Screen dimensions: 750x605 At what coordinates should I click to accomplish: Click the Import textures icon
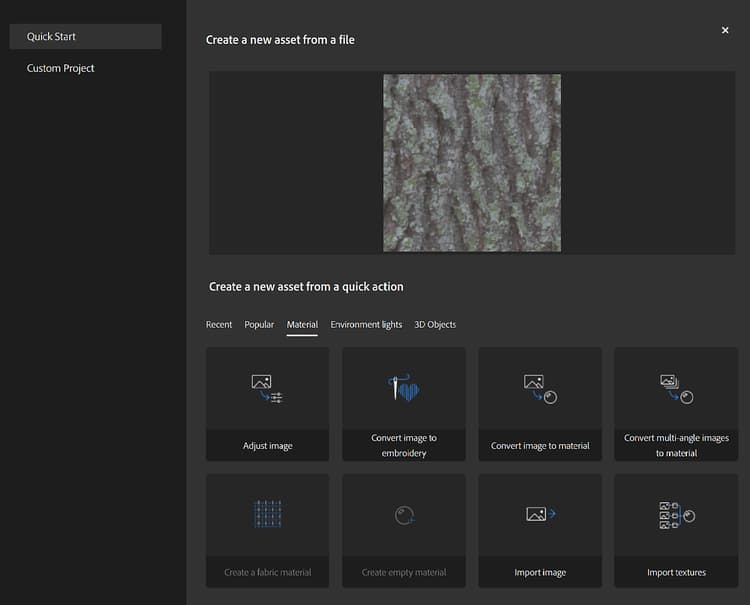[x=677, y=515]
